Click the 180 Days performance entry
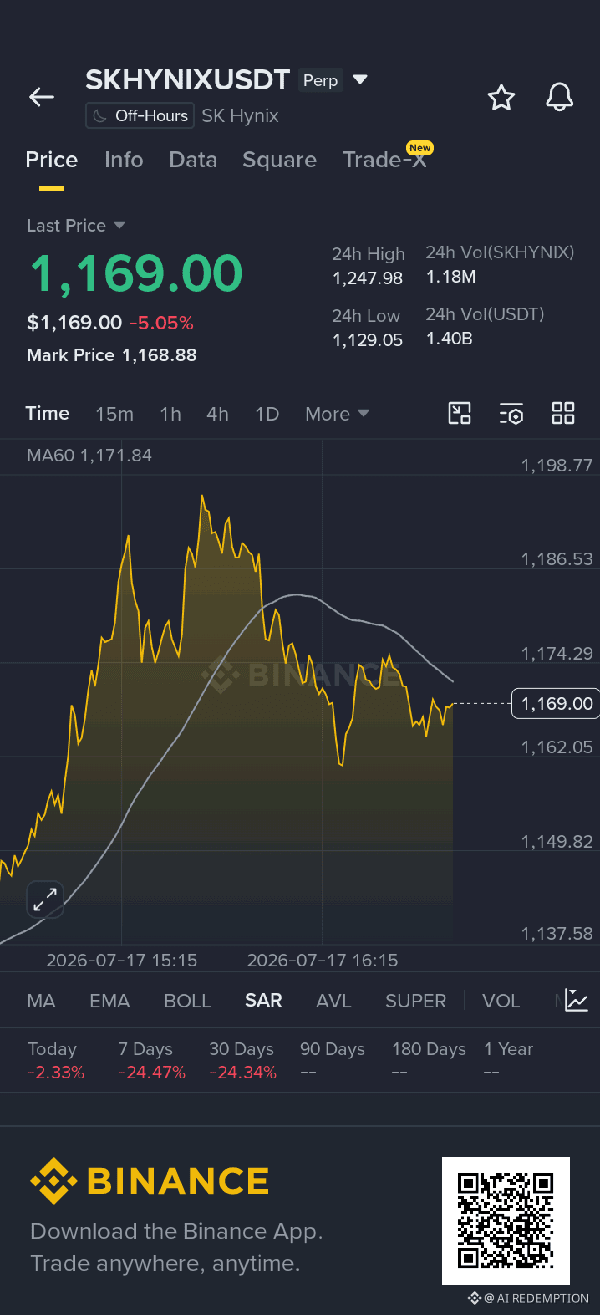 coord(429,1060)
